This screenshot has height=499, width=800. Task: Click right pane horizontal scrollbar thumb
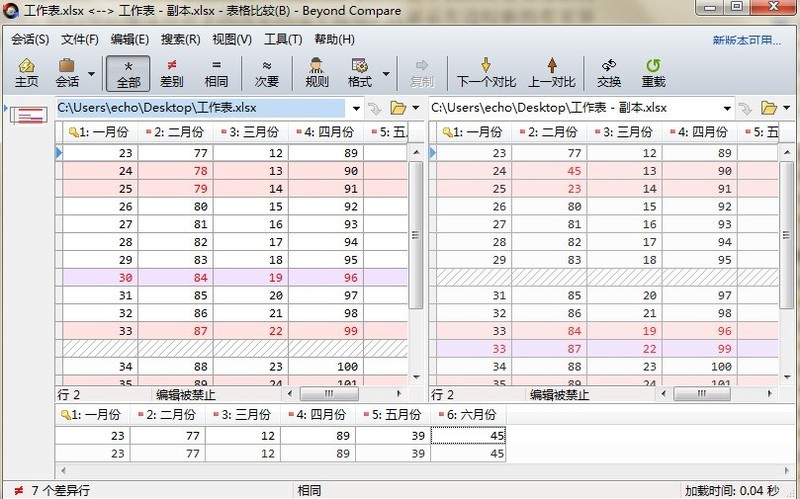[702, 393]
